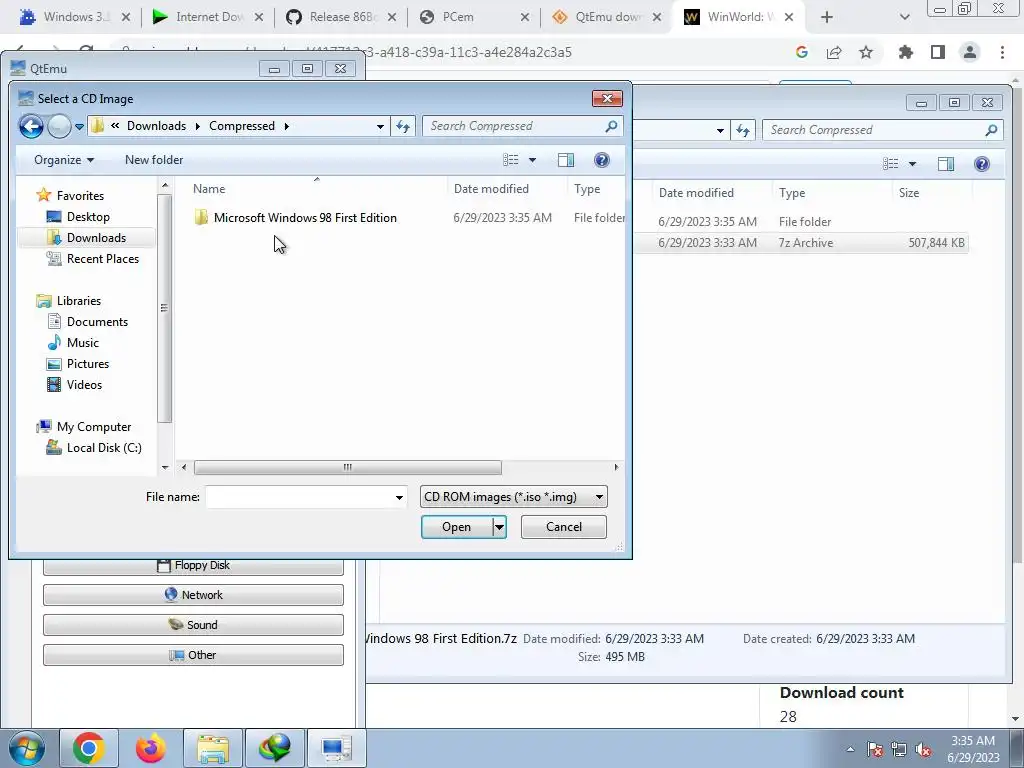
Task: Sort by Size column in Explorer window
Action: point(908,193)
